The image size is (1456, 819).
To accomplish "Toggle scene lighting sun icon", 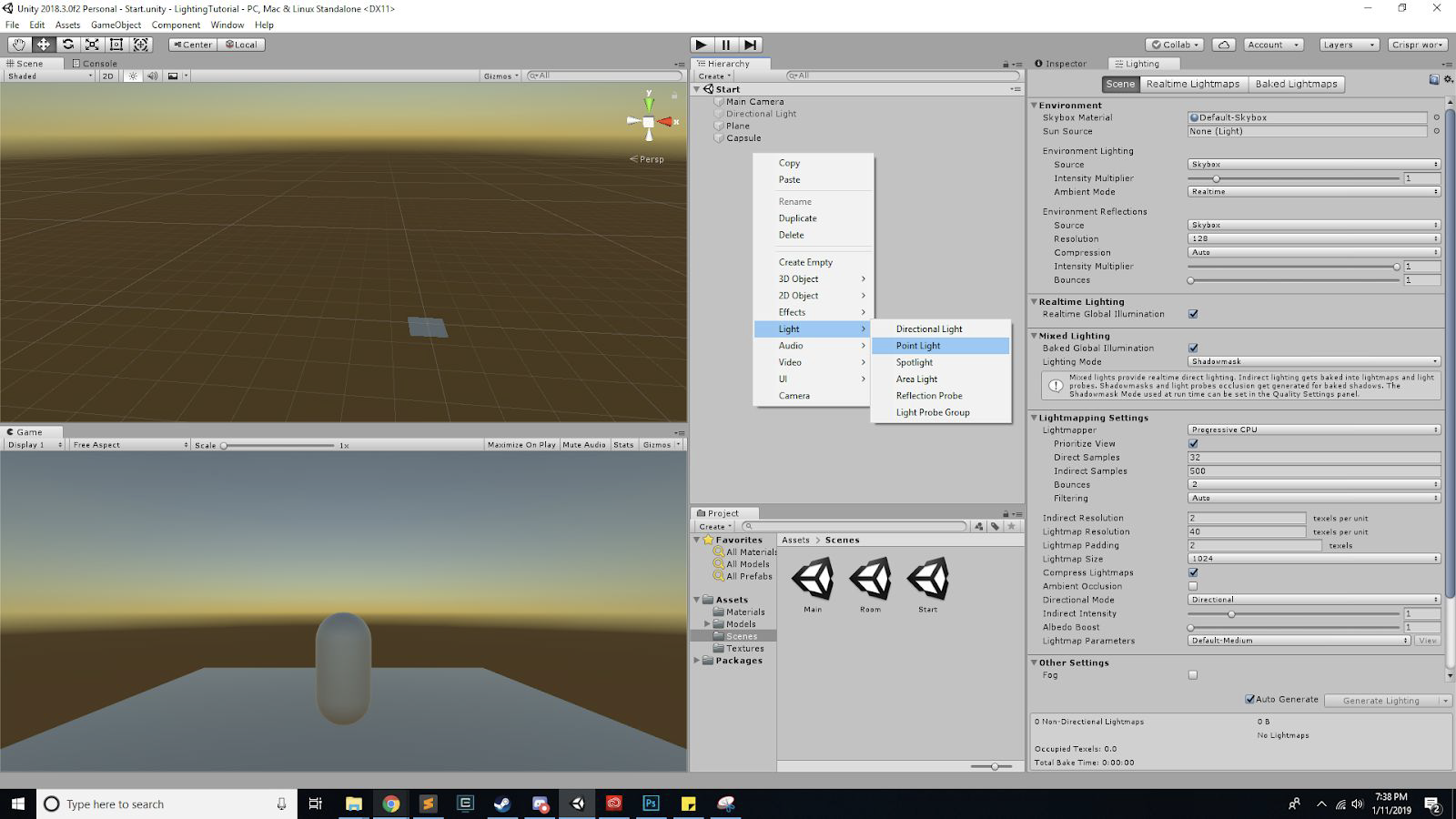I will pyautogui.click(x=133, y=76).
